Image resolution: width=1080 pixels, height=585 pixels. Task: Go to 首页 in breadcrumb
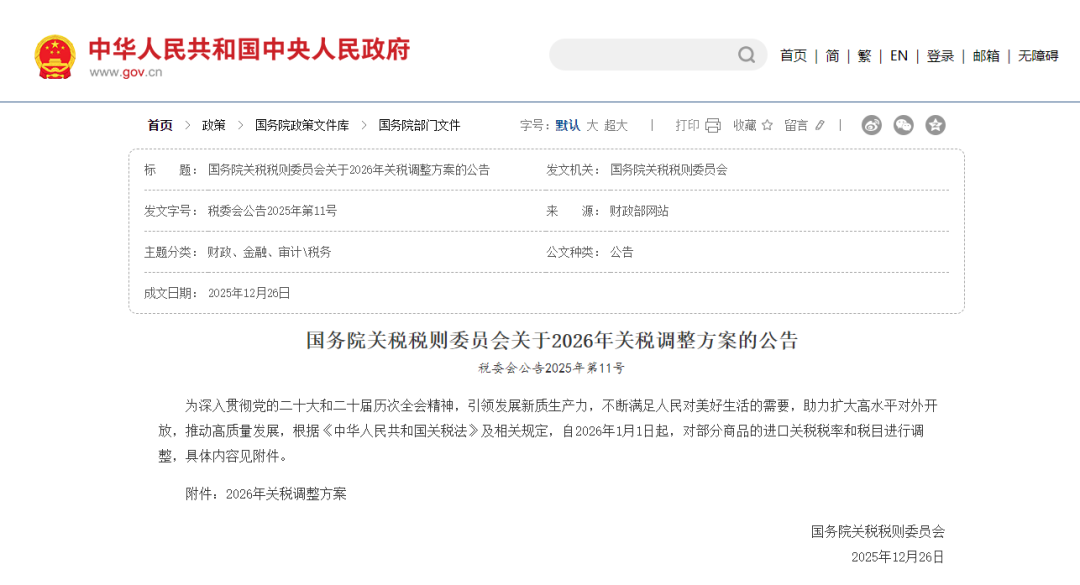pos(160,125)
